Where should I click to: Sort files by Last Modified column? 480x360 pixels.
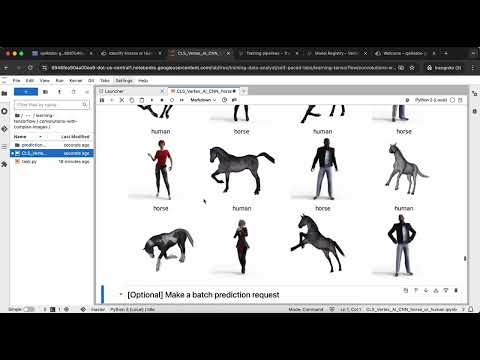tap(75, 137)
